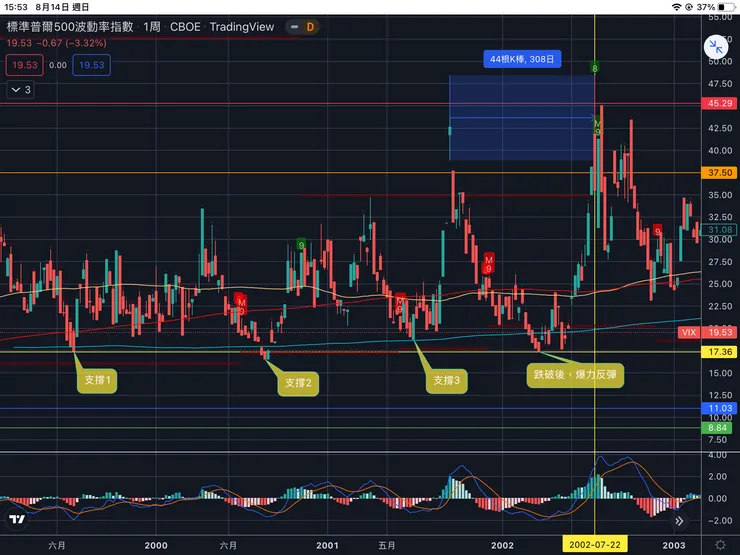
Task: Select the 支撐1 callout label
Action: [97, 380]
